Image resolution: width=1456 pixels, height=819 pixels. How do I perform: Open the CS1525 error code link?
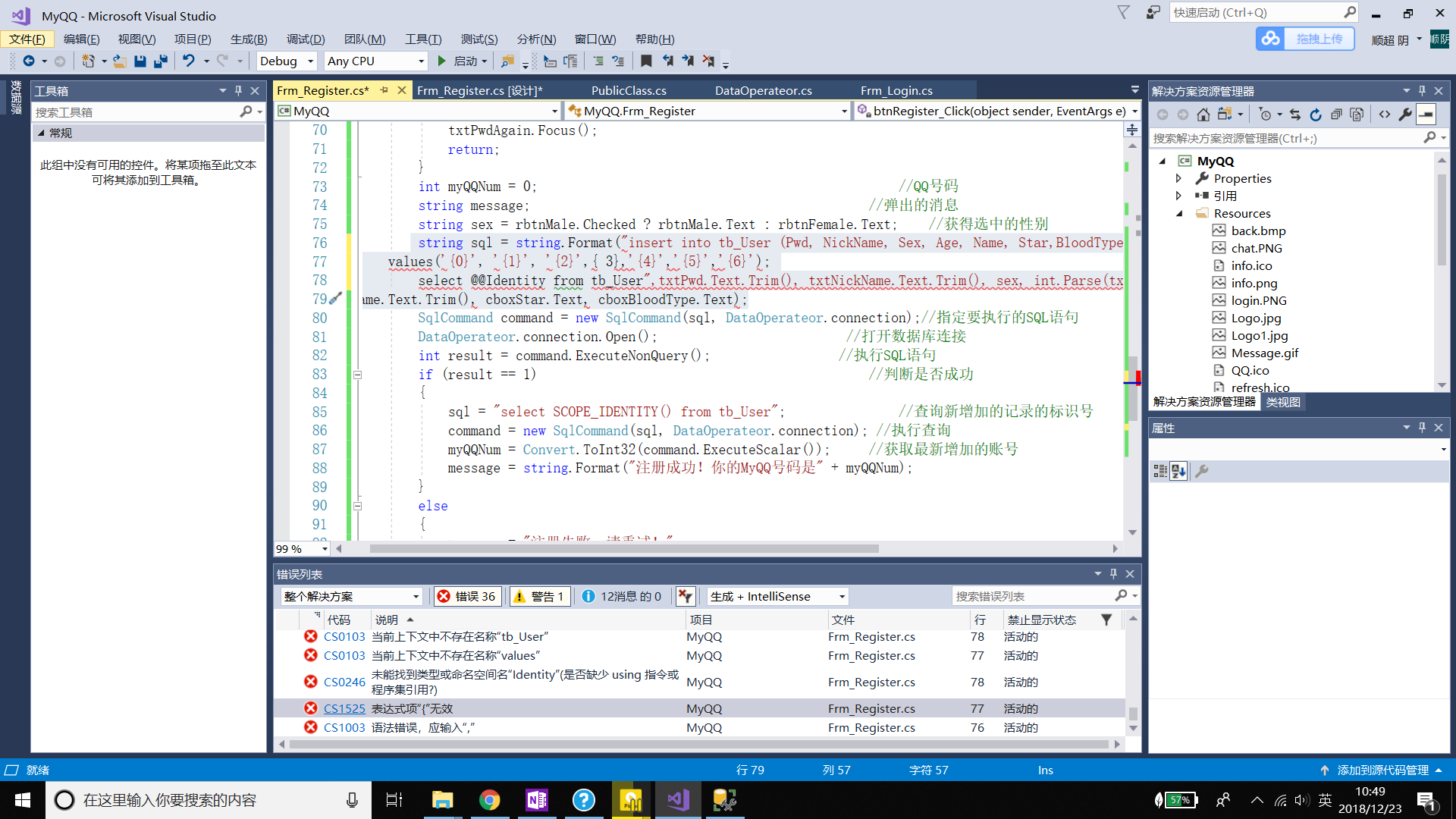pos(344,709)
